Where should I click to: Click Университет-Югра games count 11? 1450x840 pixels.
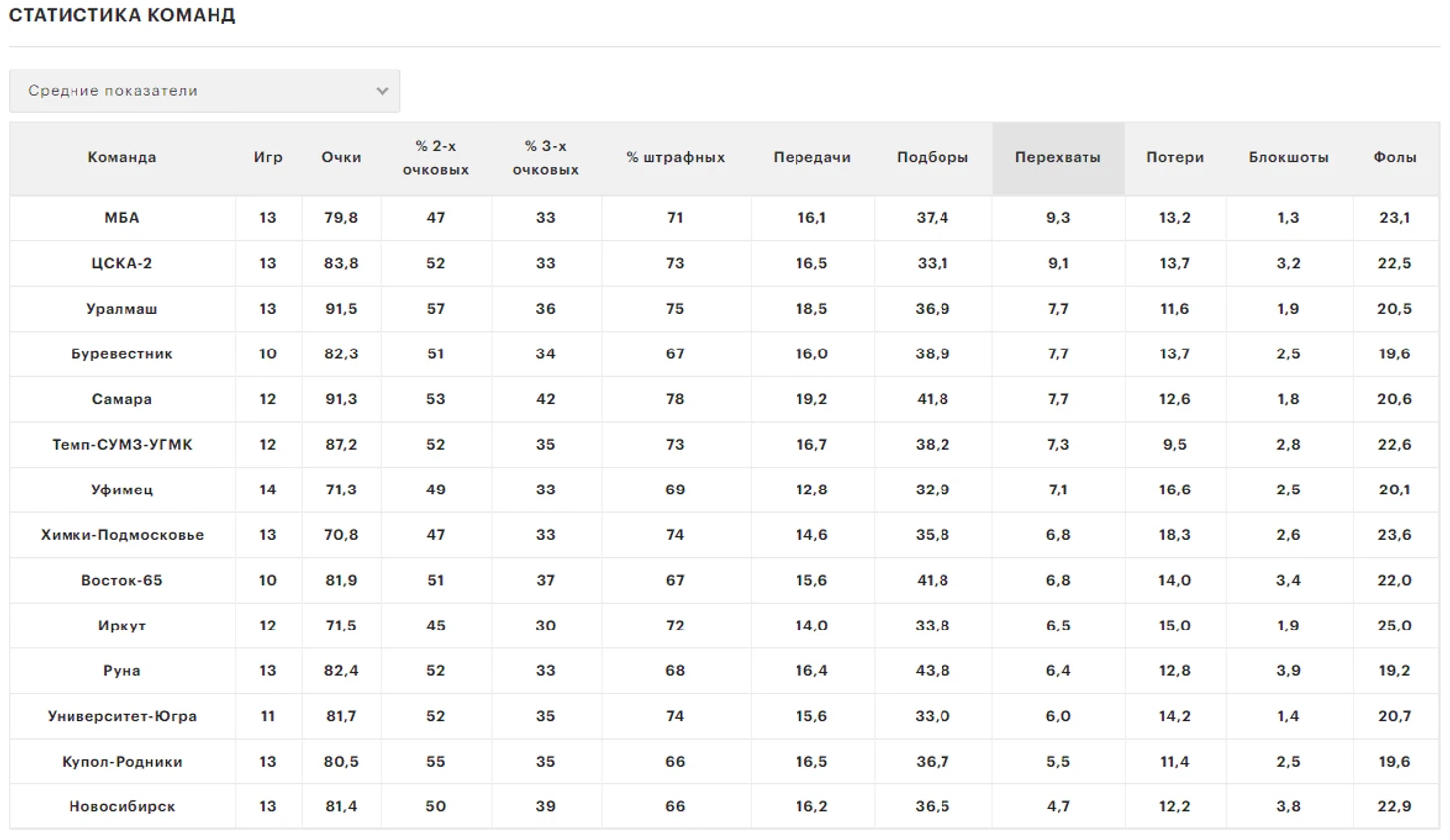tap(268, 716)
